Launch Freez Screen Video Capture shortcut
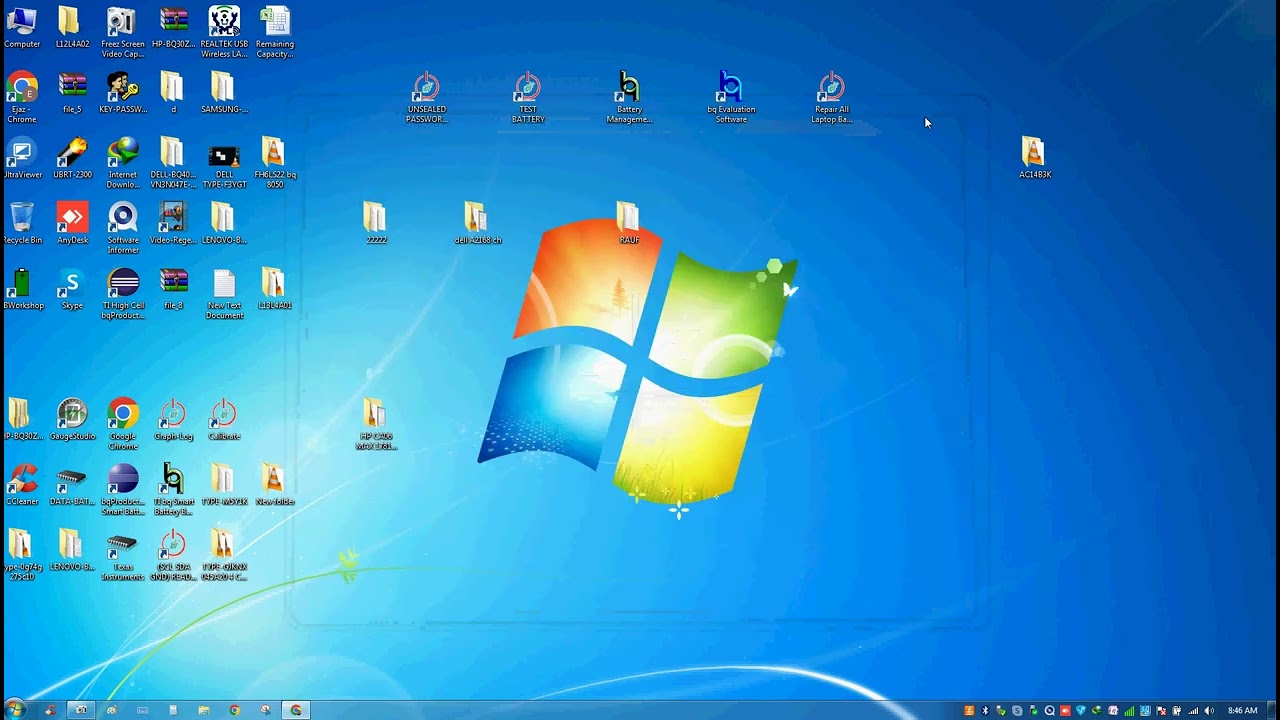Image resolution: width=1280 pixels, height=720 pixels. 122,32
